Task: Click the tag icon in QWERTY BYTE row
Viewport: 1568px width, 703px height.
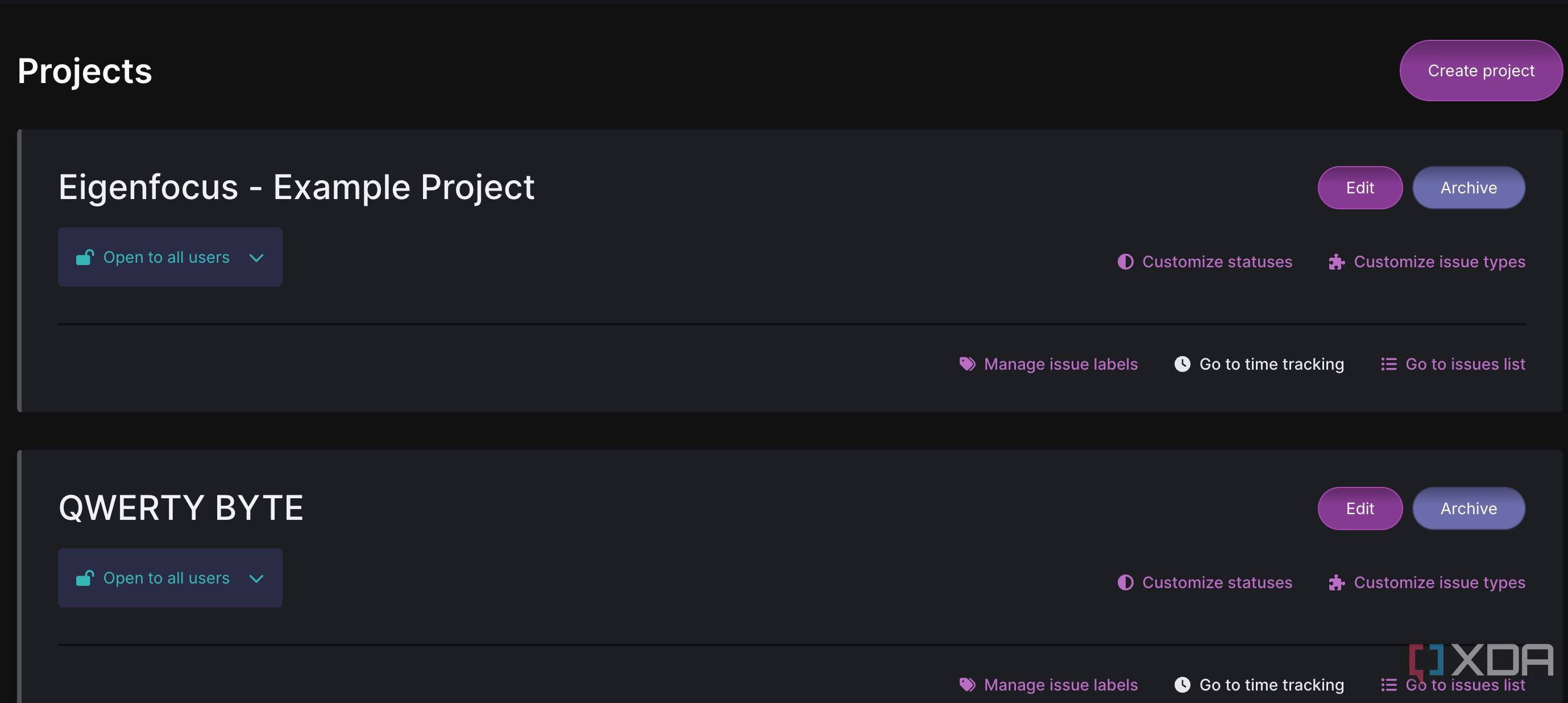Action: point(967,685)
